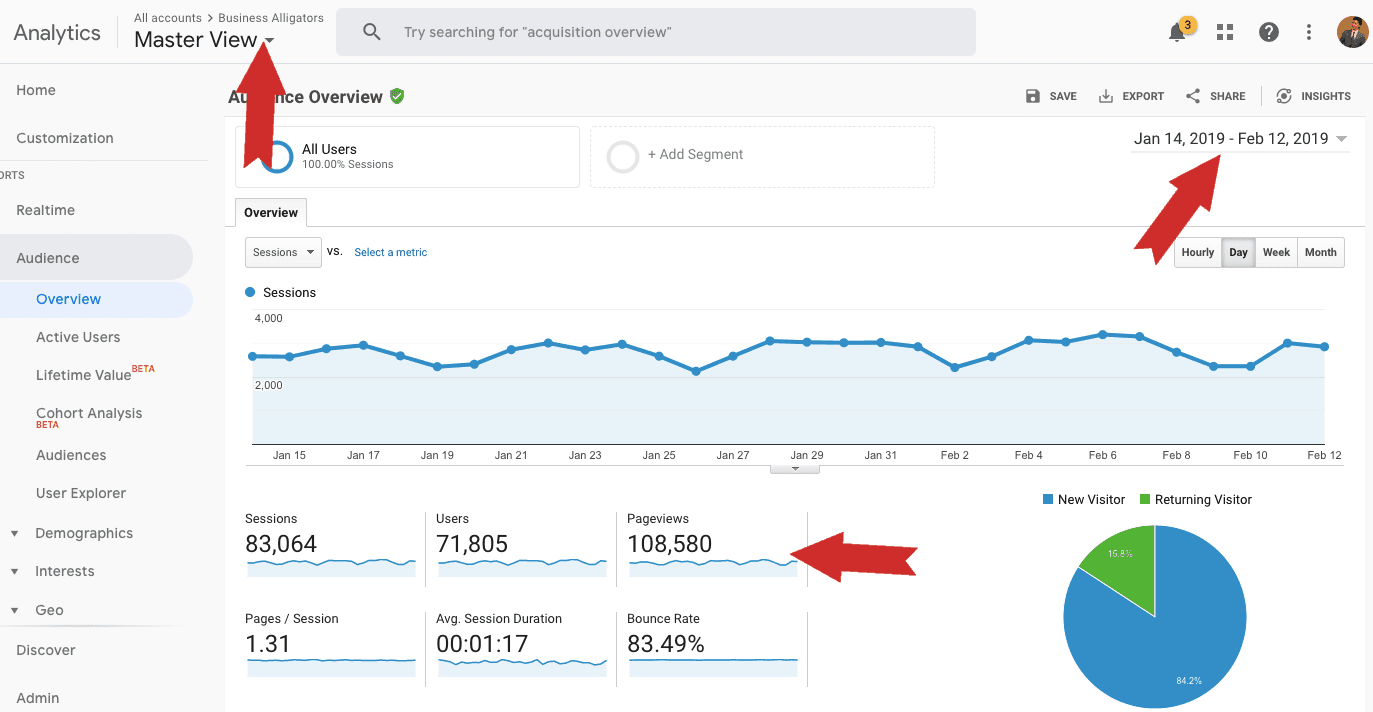The image size is (1373, 712).
Task: Click the Select a metric link
Action: [390, 253]
